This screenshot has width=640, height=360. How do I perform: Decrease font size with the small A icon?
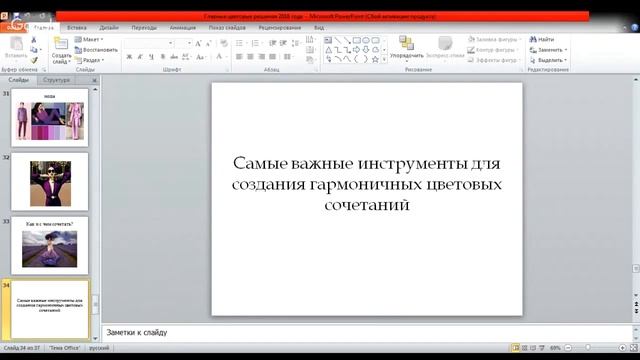[208, 43]
